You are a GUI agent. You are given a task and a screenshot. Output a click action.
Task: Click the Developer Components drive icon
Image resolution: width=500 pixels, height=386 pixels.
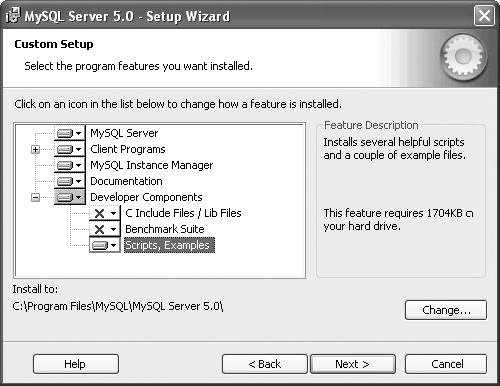point(65,197)
